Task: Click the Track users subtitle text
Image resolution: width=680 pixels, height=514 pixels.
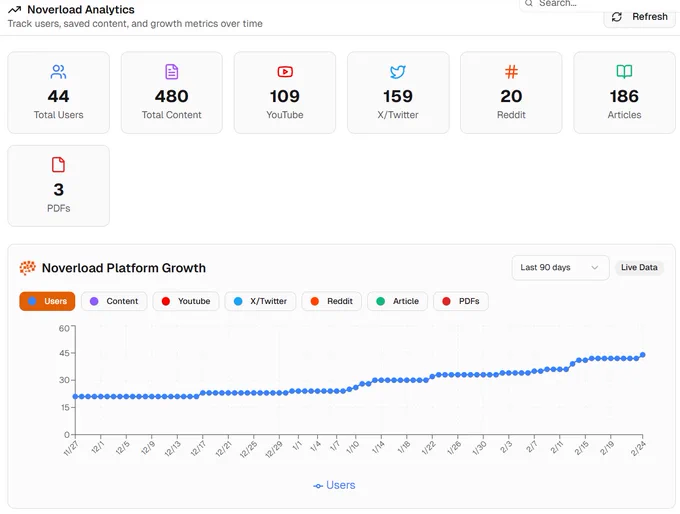Action: tap(135, 24)
